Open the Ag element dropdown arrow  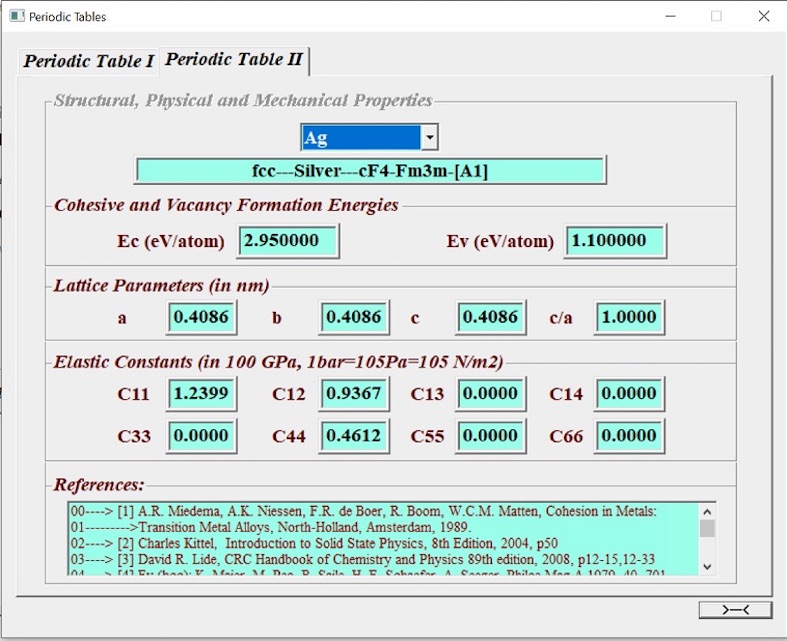click(x=429, y=137)
